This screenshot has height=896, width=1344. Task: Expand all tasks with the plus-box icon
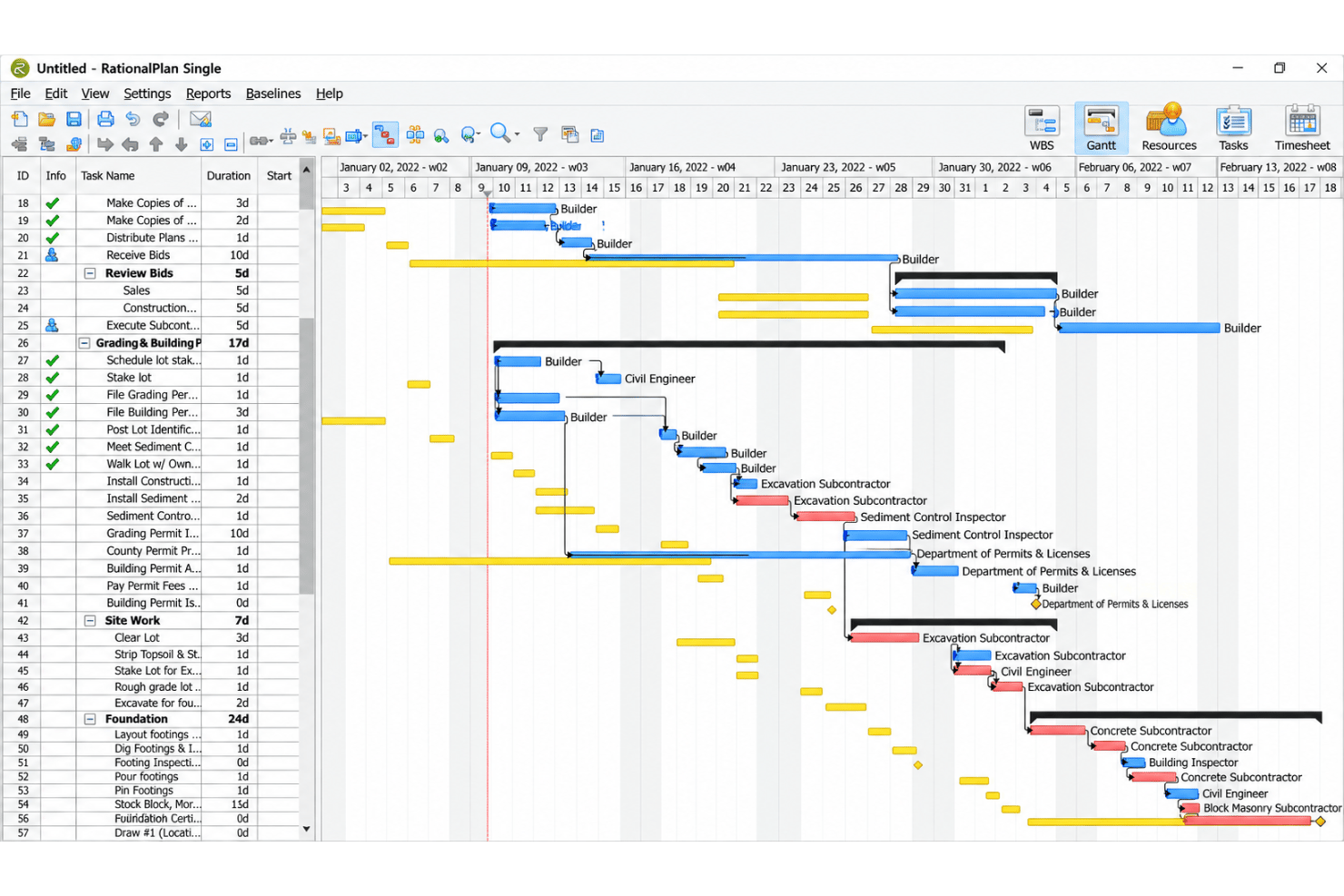point(207,145)
